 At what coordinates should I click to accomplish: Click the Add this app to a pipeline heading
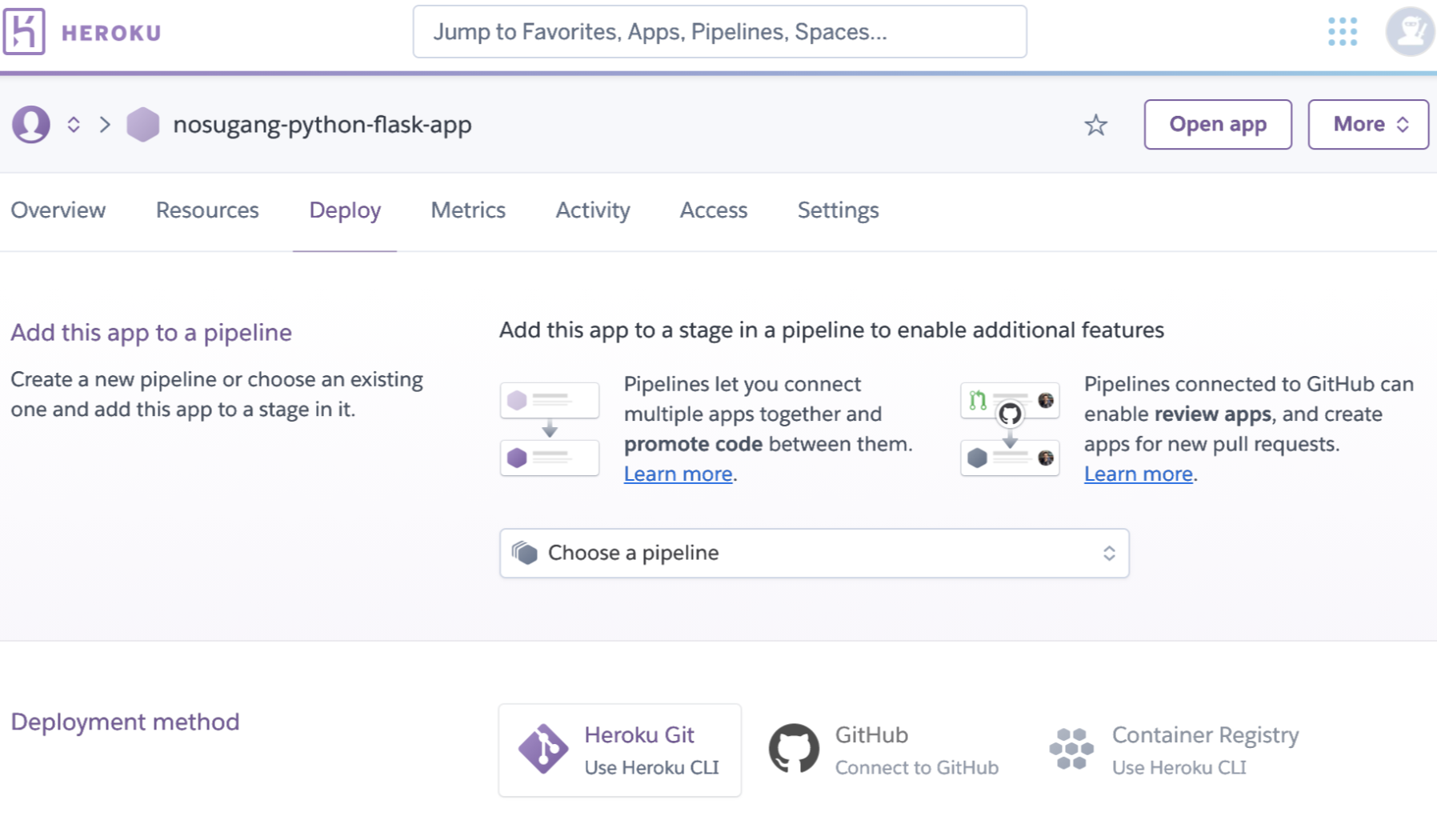point(151,332)
